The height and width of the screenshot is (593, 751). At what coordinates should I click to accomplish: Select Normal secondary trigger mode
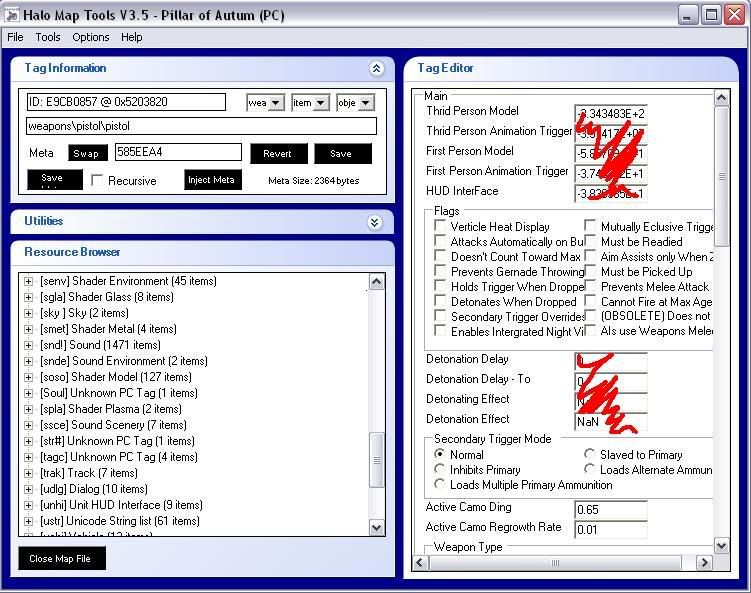click(439, 453)
